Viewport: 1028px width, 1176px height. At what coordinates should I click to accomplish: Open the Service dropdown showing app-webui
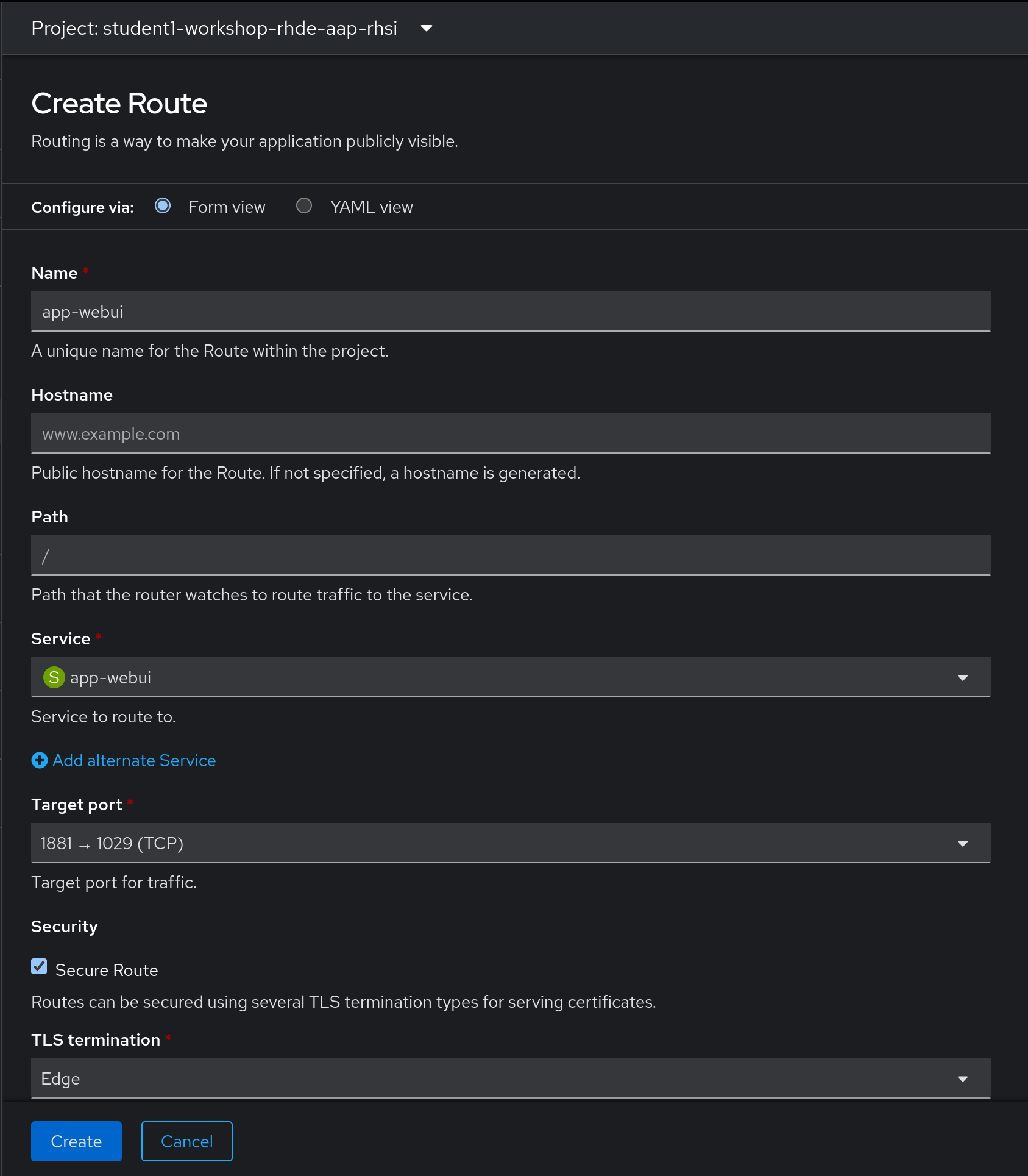[x=511, y=677]
